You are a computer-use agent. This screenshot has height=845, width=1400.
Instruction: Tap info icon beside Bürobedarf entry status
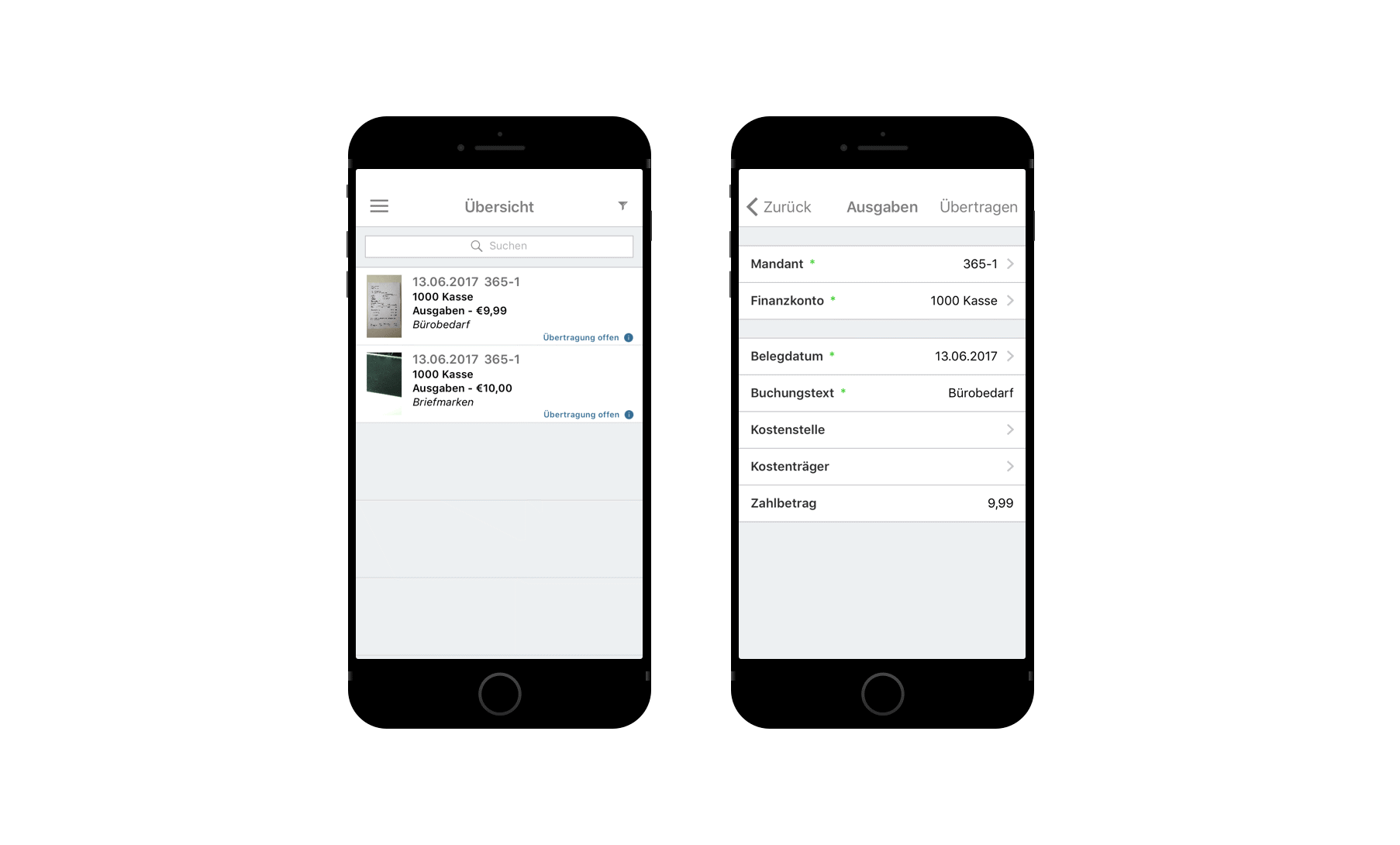[x=629, y=337]
